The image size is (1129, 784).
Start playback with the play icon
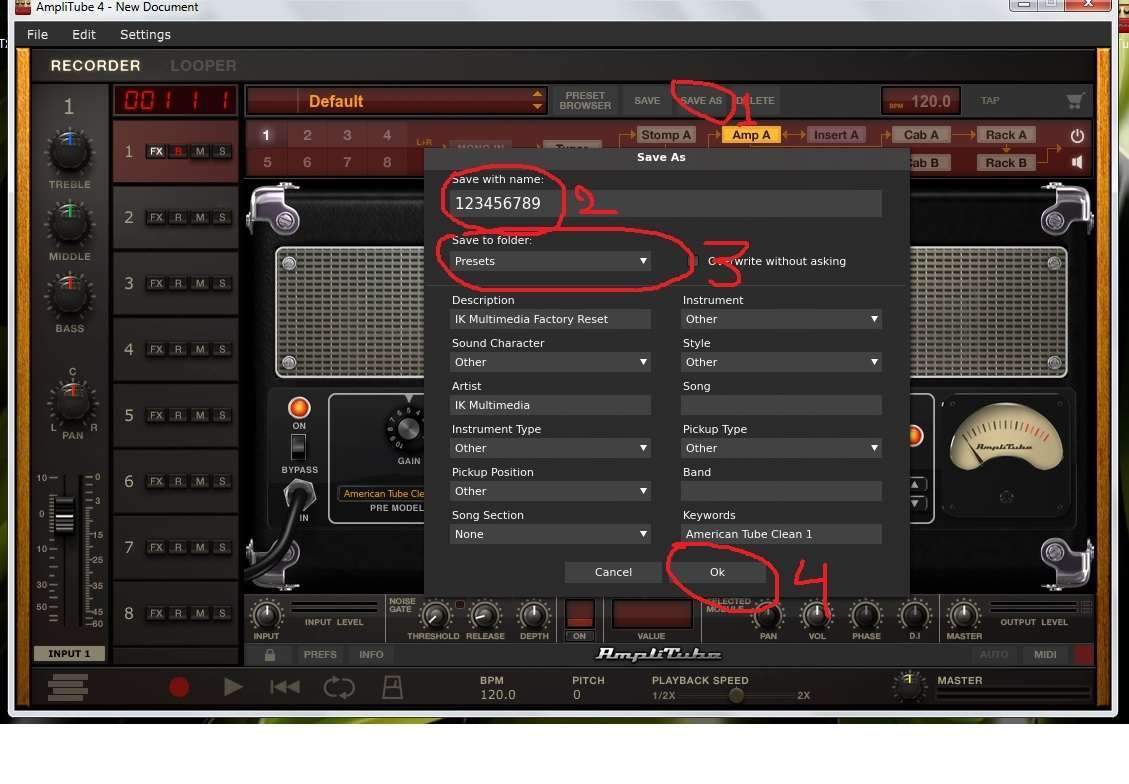(x=233, y=687)
